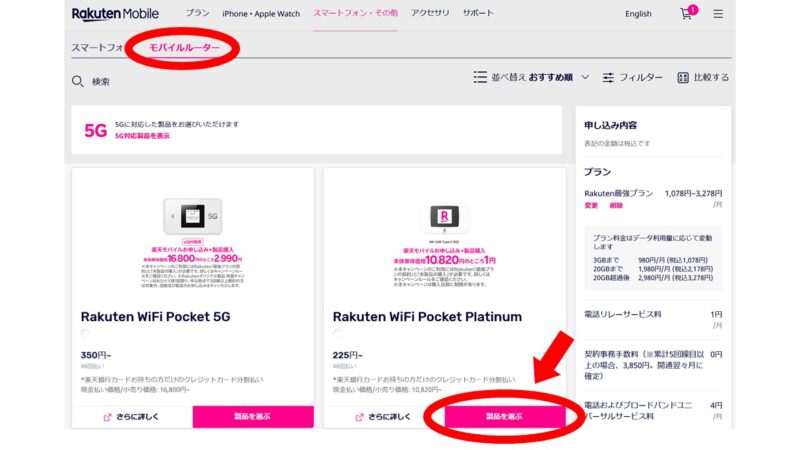Click the Rakuten WiFi Pocket 5G product image
The width and height of the screenshot is (800, 450).
coord(193,216)
